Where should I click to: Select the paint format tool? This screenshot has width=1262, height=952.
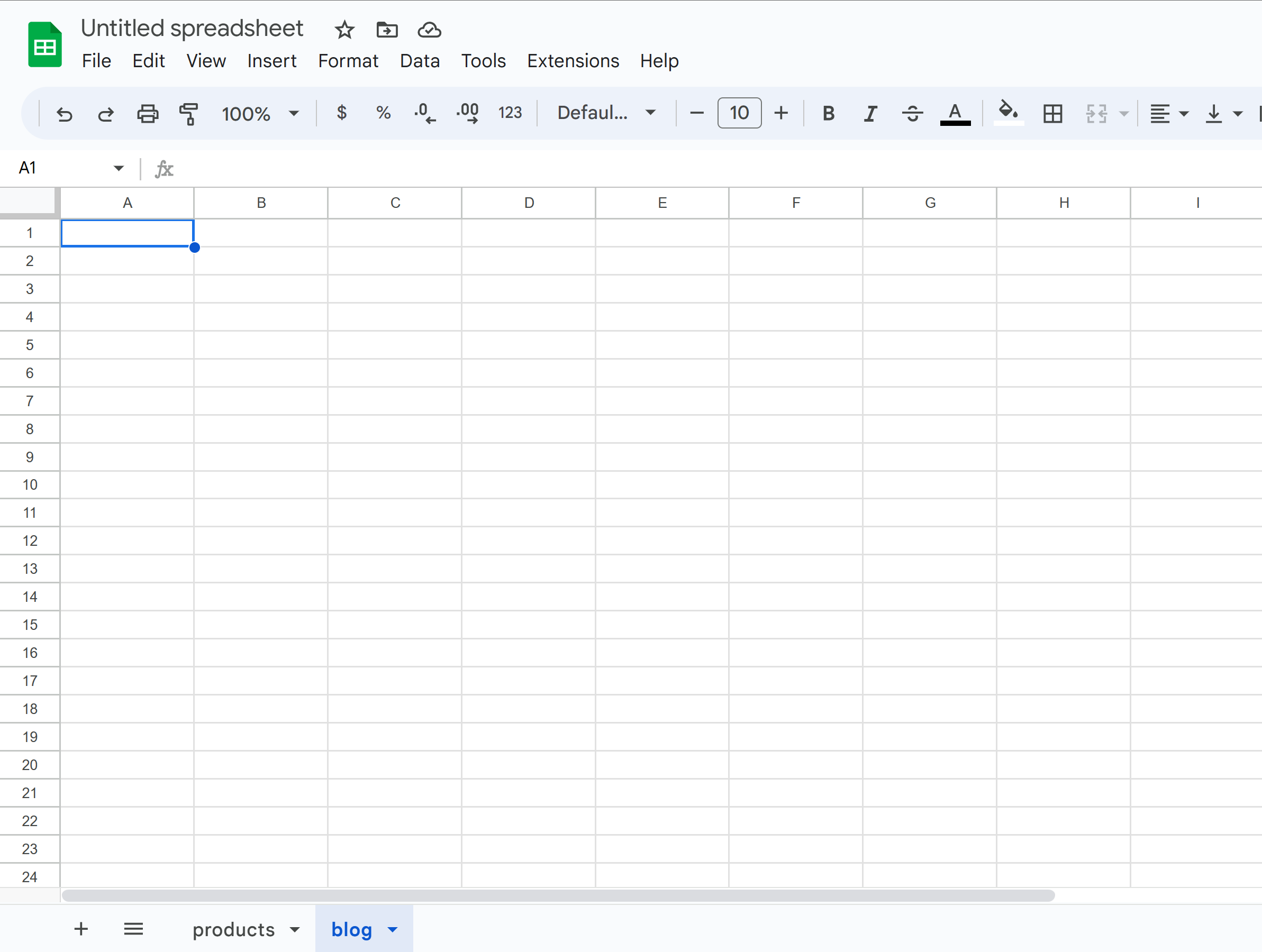pos(188,114)
